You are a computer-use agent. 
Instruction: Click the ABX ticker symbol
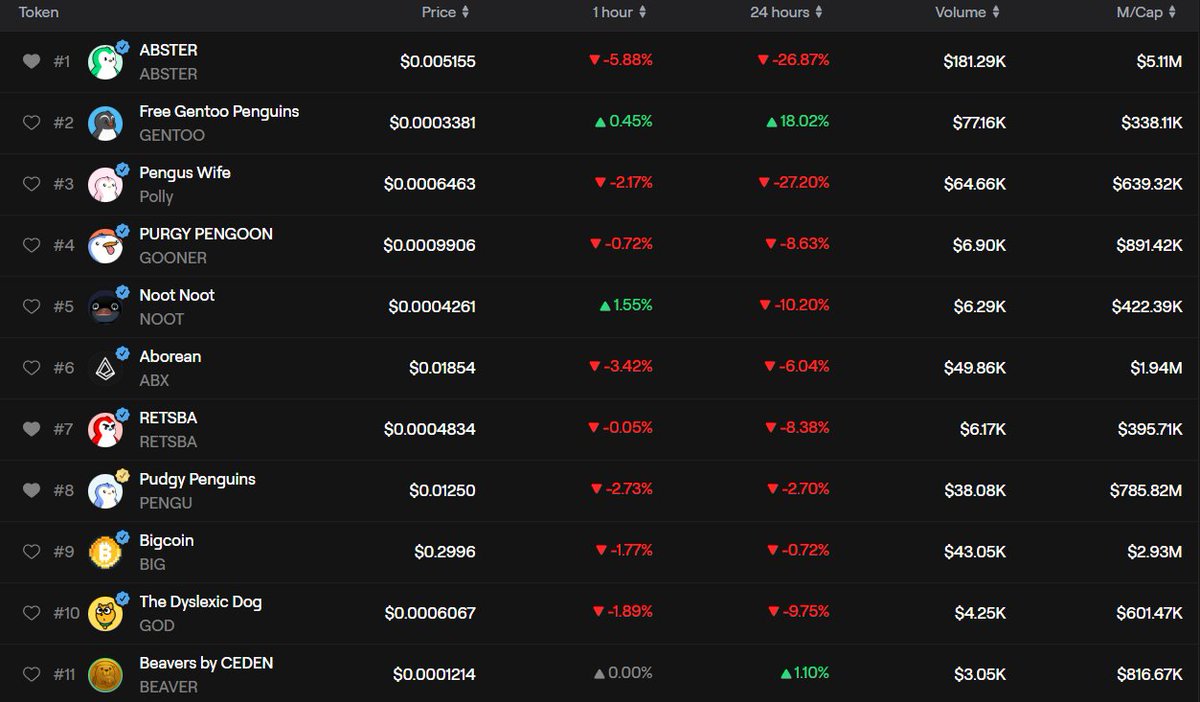(154, 380)
